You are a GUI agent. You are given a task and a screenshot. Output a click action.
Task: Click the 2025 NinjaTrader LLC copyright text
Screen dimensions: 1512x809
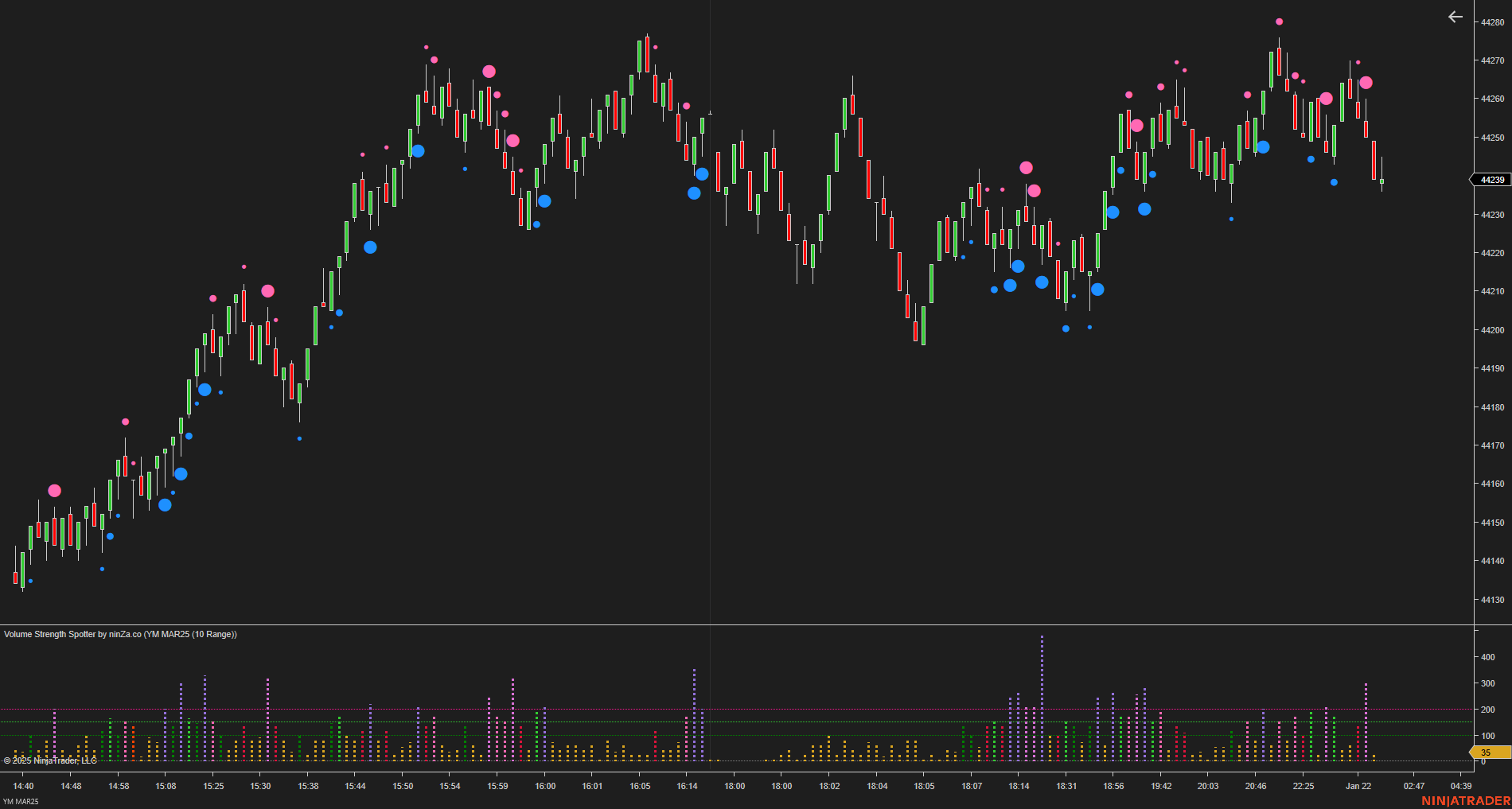click(49, 760)
